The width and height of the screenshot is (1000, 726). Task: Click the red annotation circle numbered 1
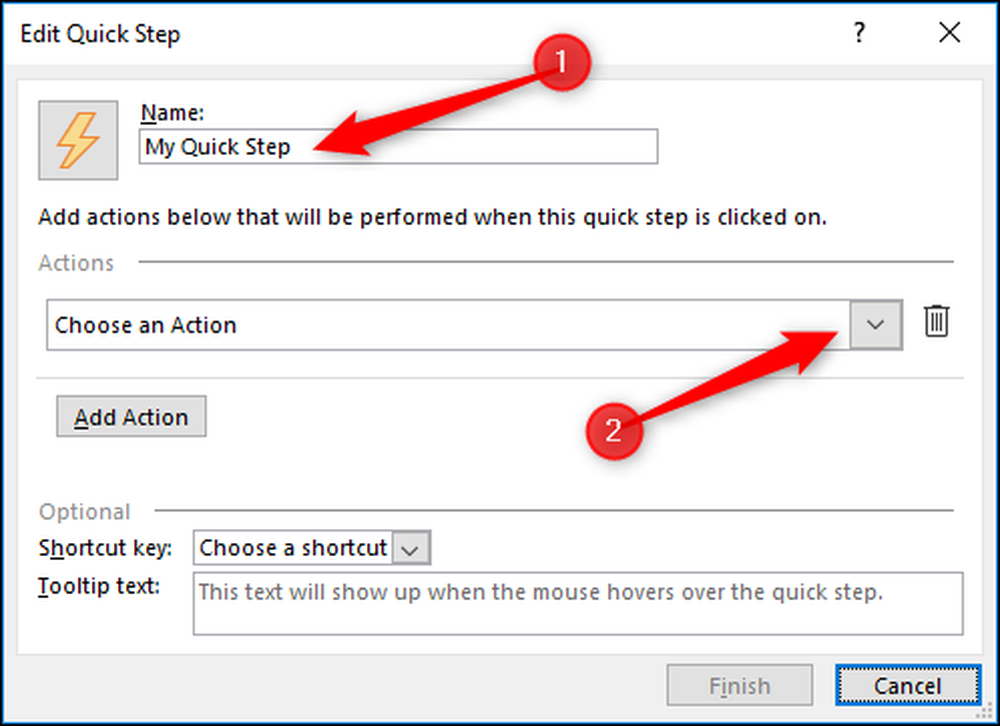click(561, 63)
